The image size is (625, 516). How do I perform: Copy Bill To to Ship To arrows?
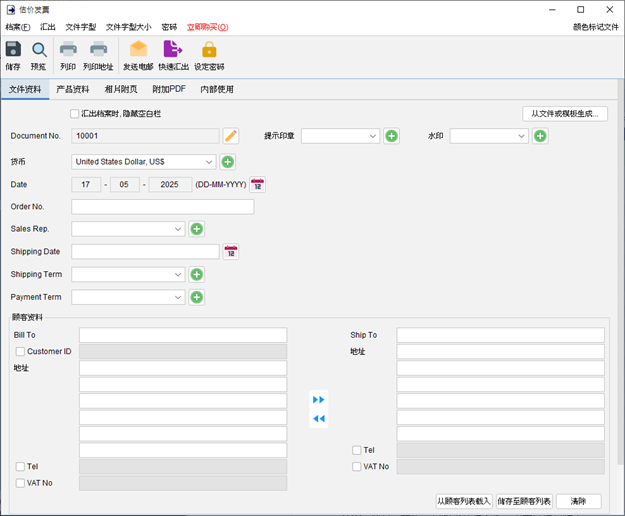(318, 400)
